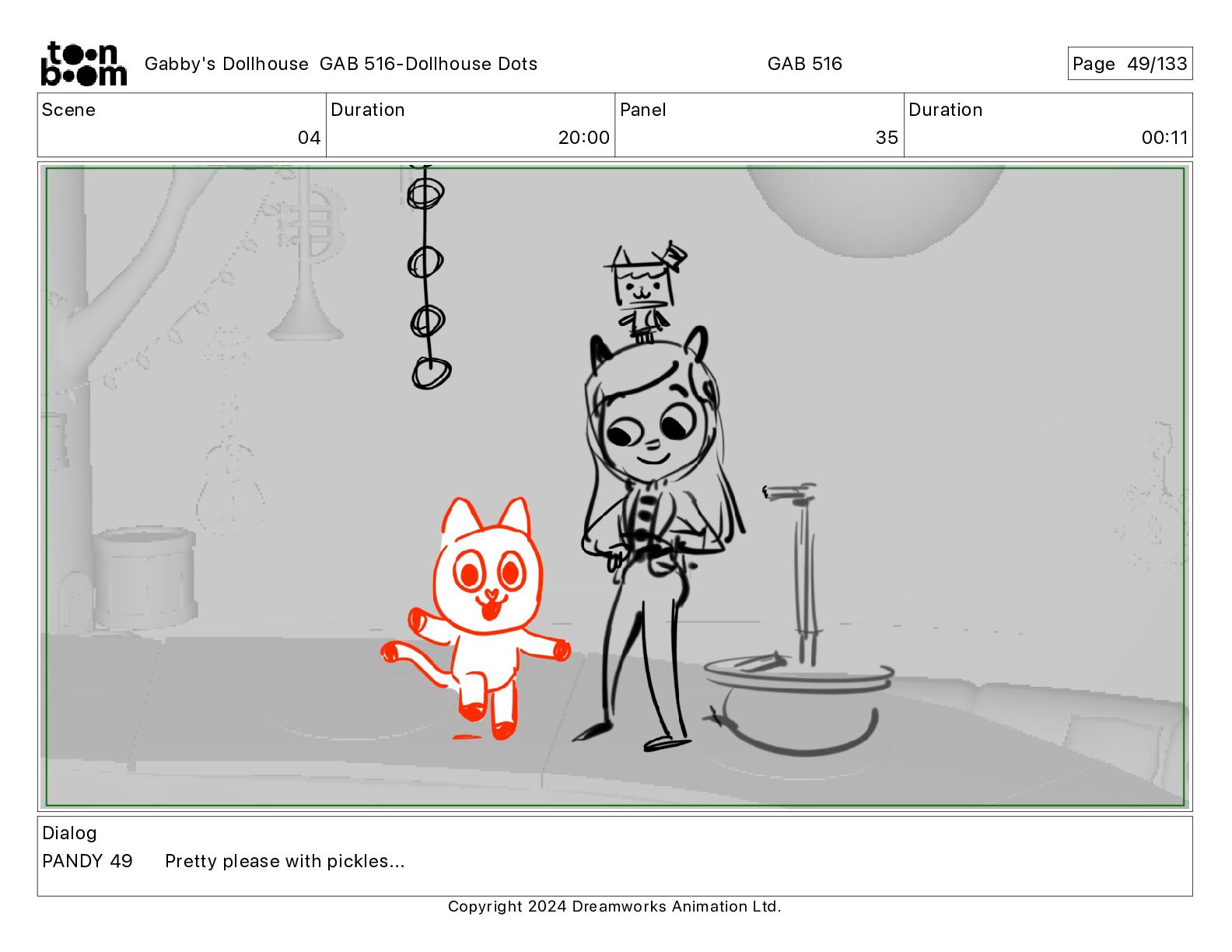
Task: Select panel number "35"
Action: pyautogui.click(x=886, y=138)
